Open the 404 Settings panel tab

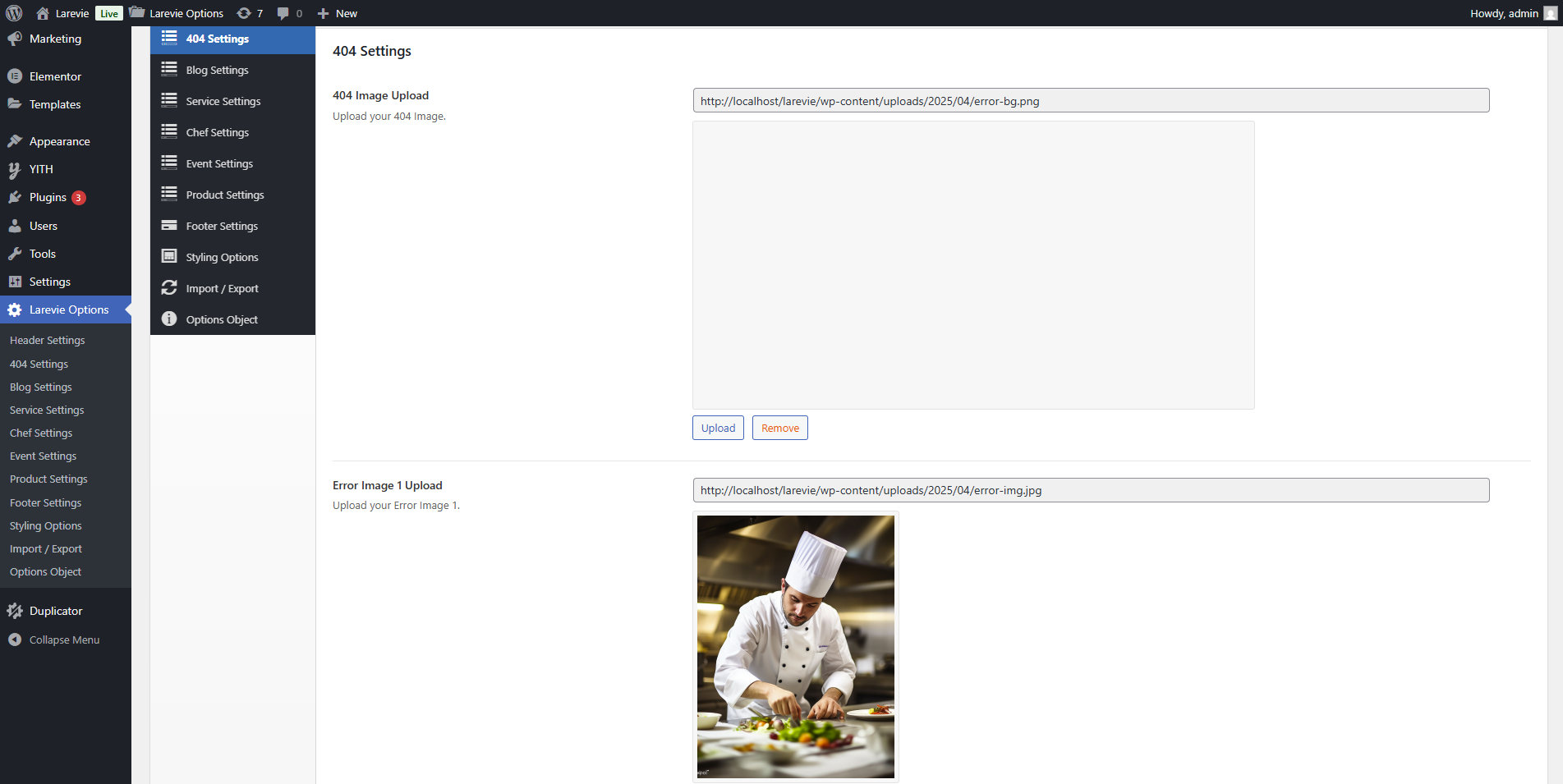233,39
